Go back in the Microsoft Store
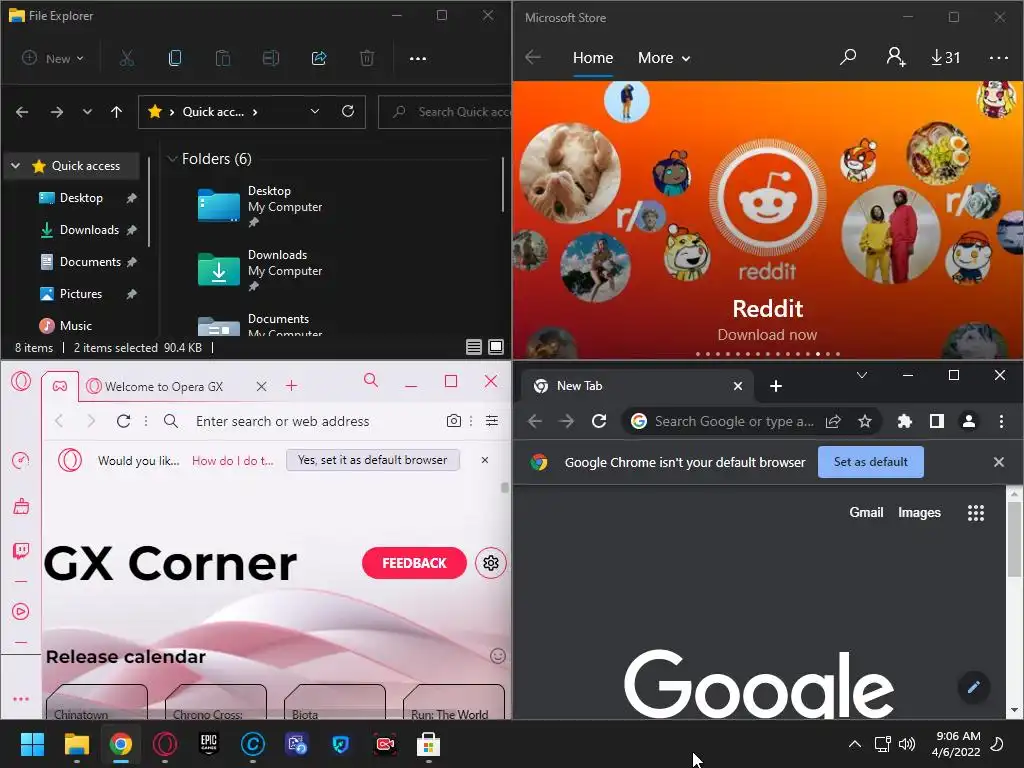This screenshot has width=1024, height=768. pyautogui.click(x=533, y=57)
